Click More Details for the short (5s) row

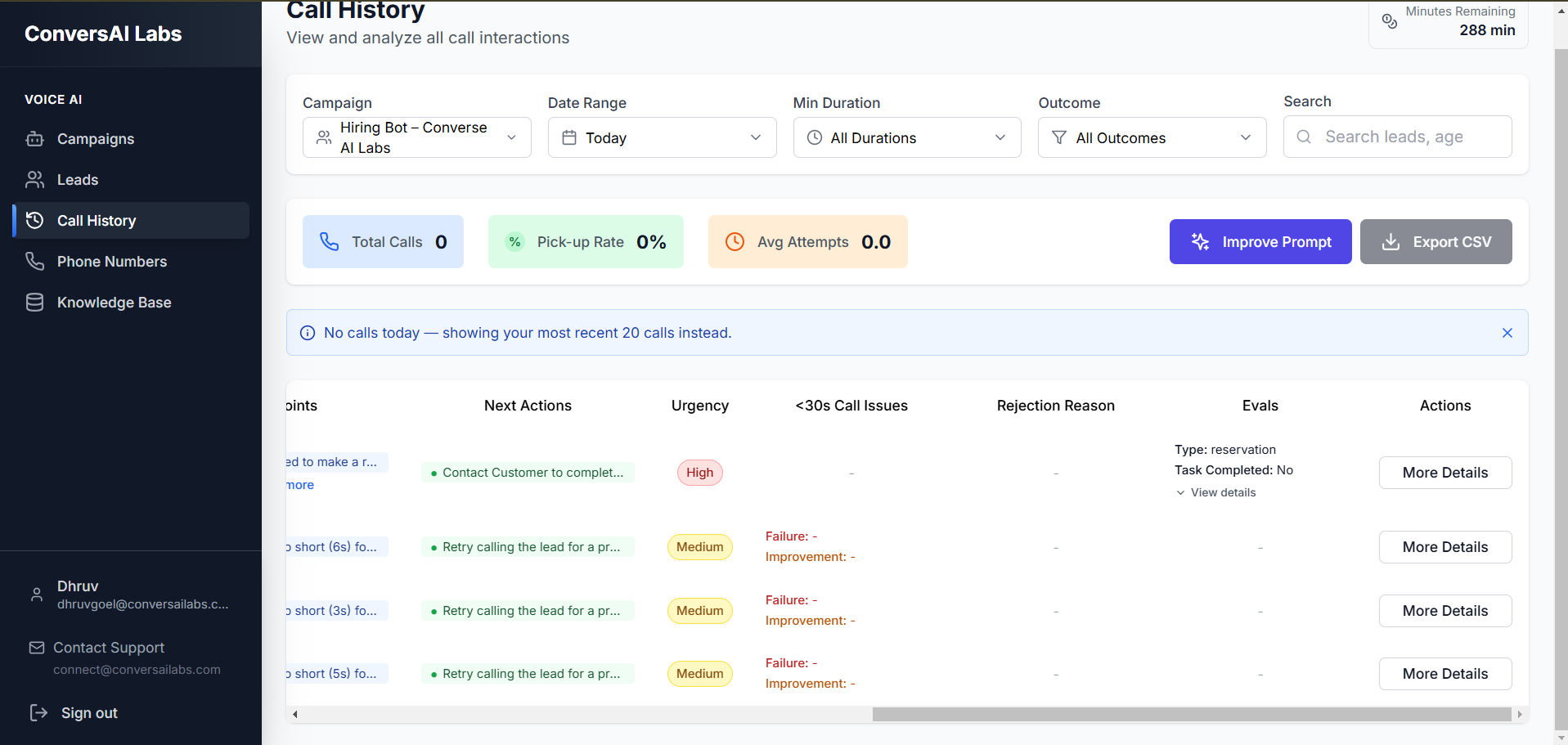[x=1445, y=674]
